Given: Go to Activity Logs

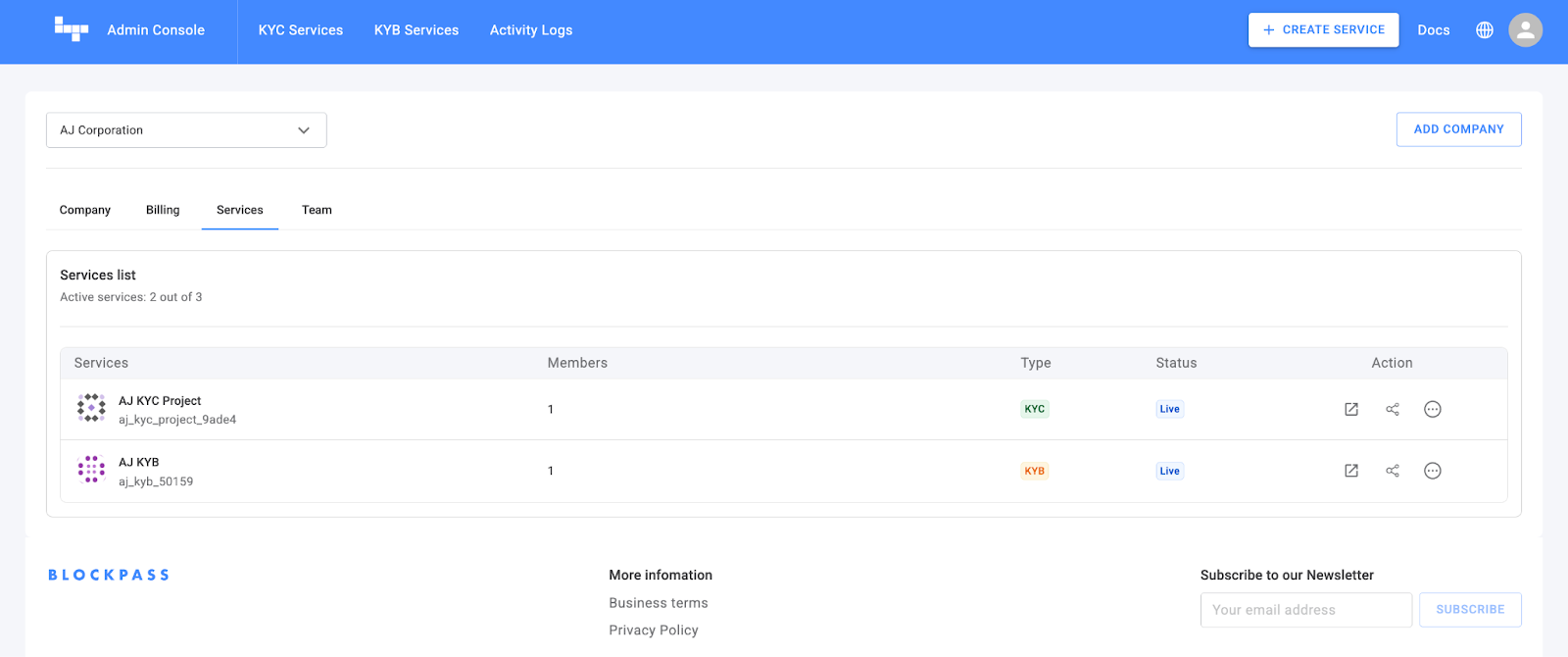Looking at the screenshot, I should [531, 30].
